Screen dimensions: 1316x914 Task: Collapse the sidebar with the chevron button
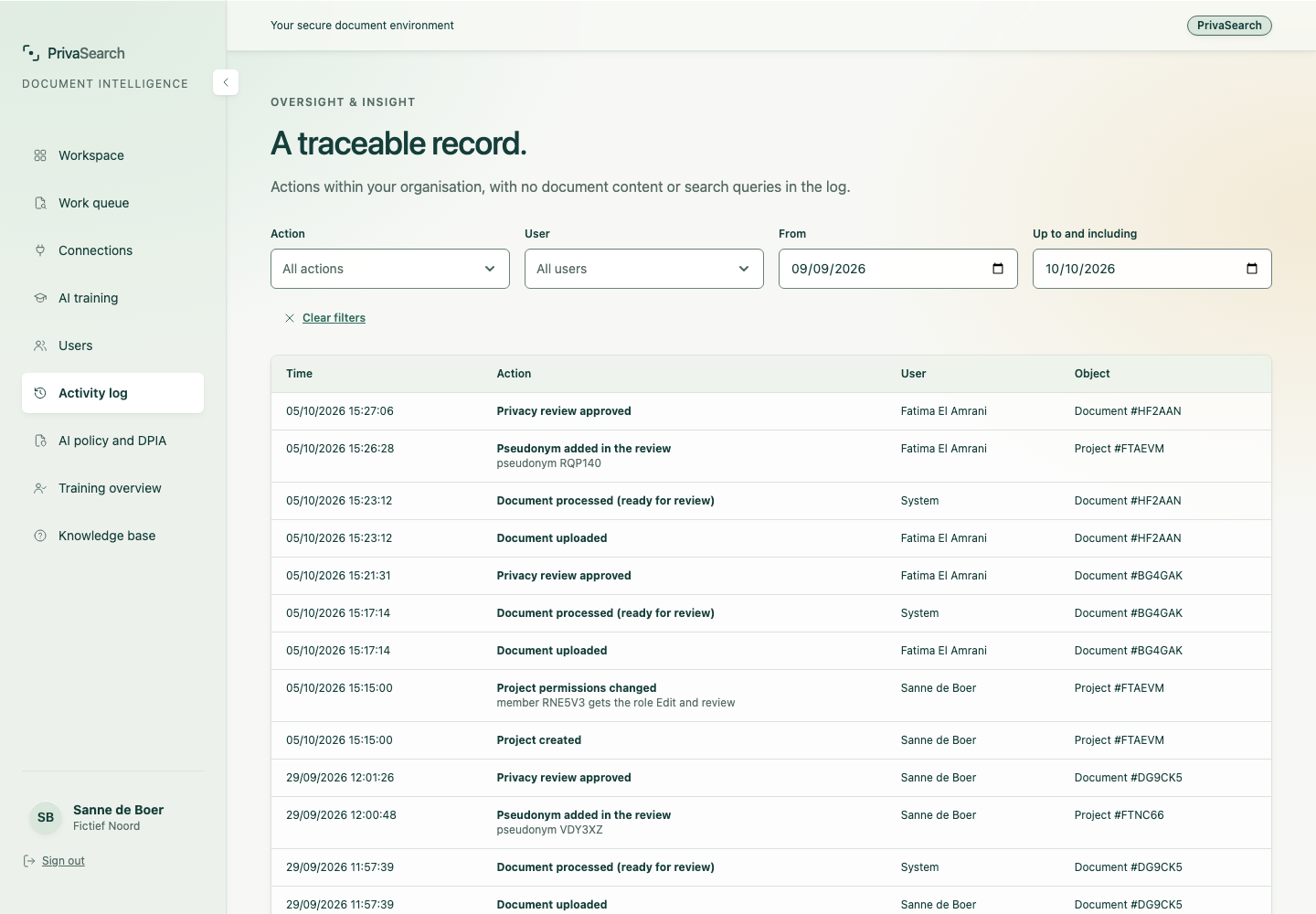[x=226, y=82]
